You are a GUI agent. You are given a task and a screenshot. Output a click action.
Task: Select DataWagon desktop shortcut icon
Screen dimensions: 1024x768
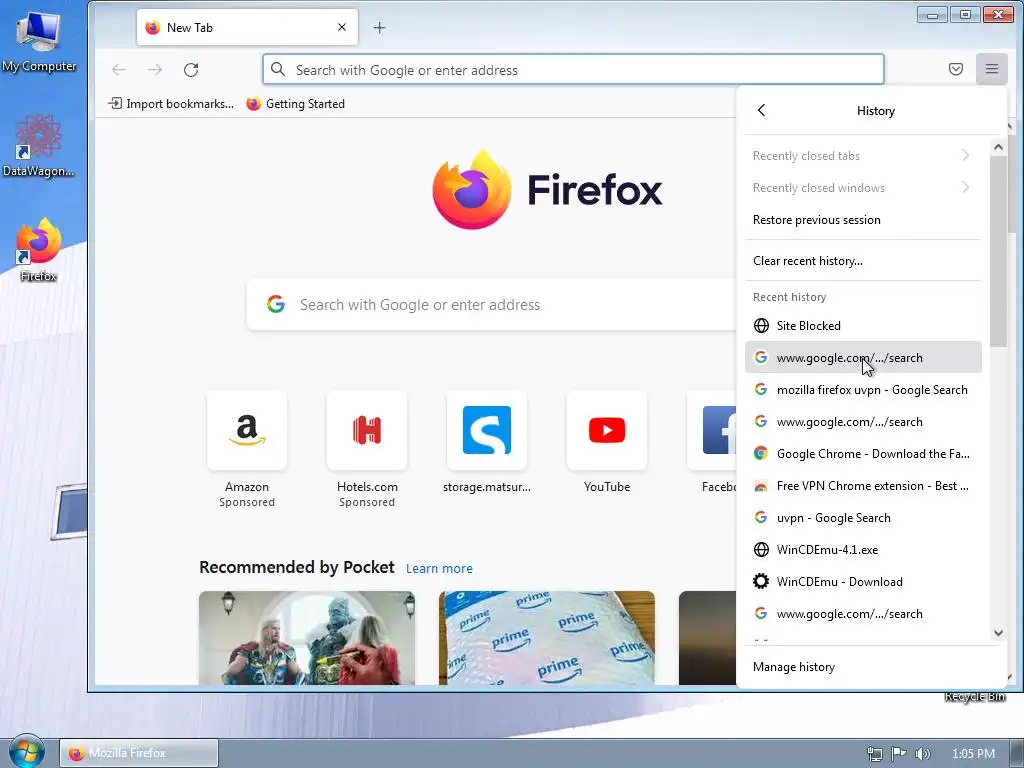coord(39,146)
